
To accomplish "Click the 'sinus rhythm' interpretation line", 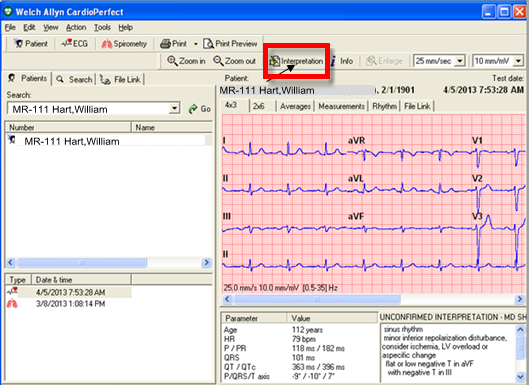I will pyautogui.click(x=403, y=329).
